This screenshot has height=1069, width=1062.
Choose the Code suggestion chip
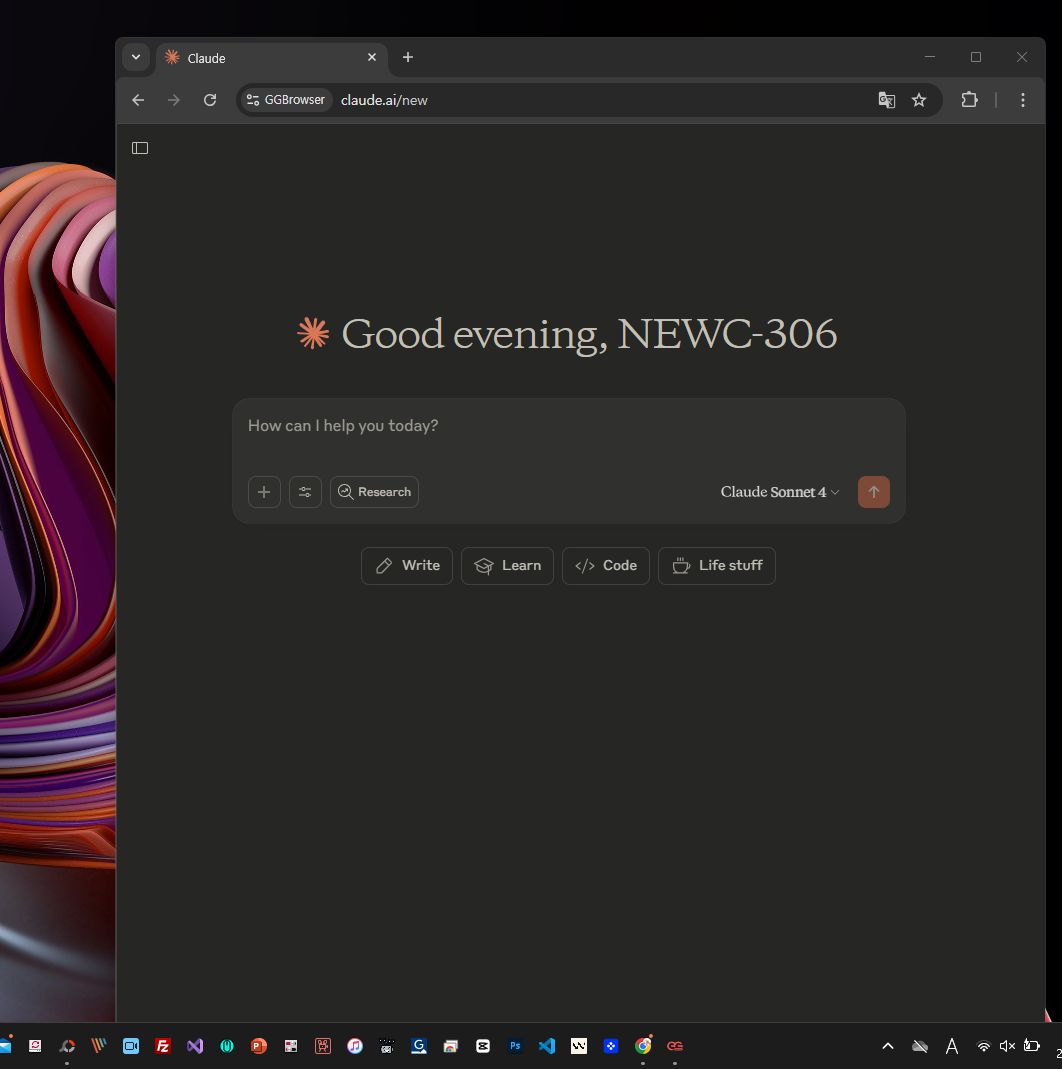pyautogui.click(x=605, y=565)
